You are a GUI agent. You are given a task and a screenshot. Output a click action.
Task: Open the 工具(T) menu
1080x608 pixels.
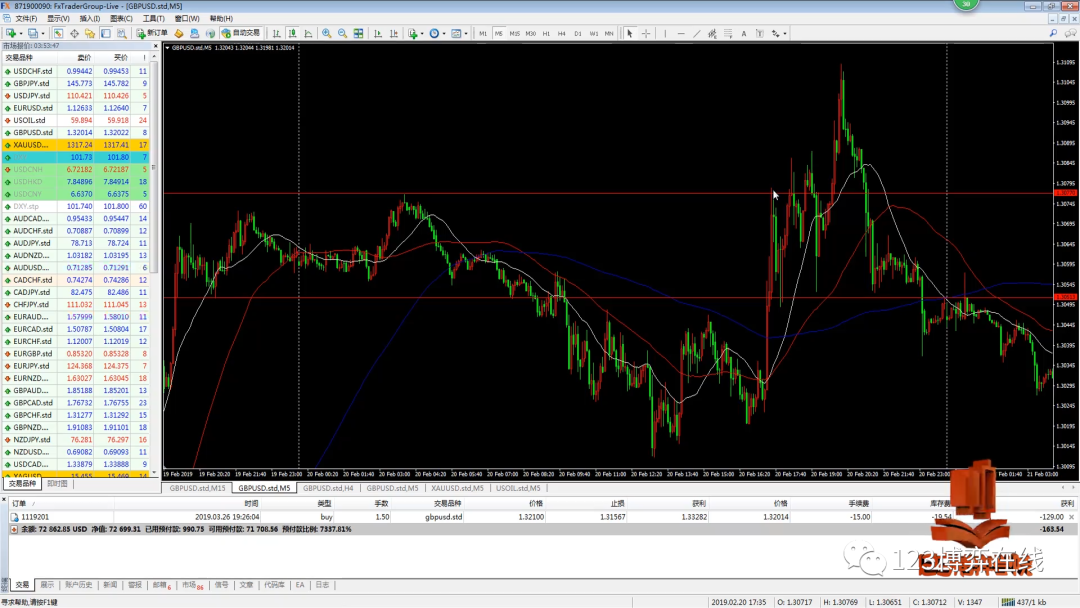pos(154,19)
